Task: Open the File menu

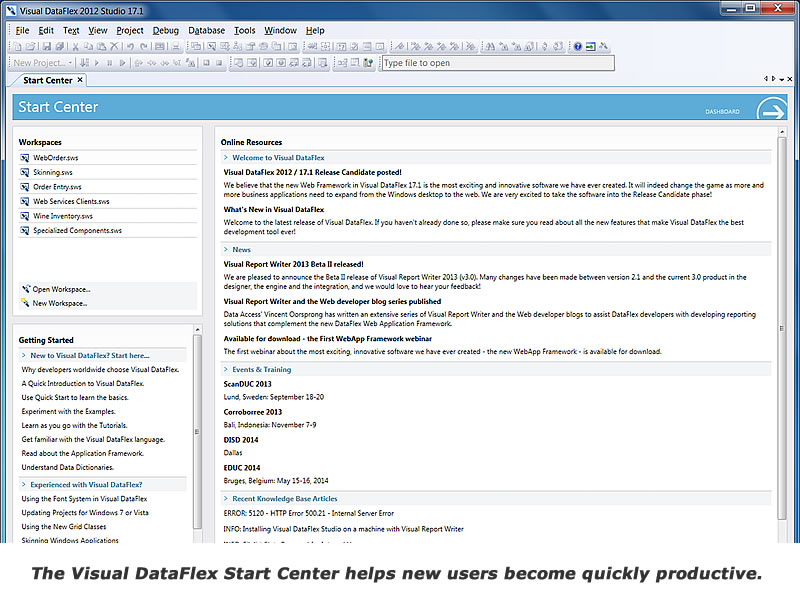Action: click(x=22, y=31)
